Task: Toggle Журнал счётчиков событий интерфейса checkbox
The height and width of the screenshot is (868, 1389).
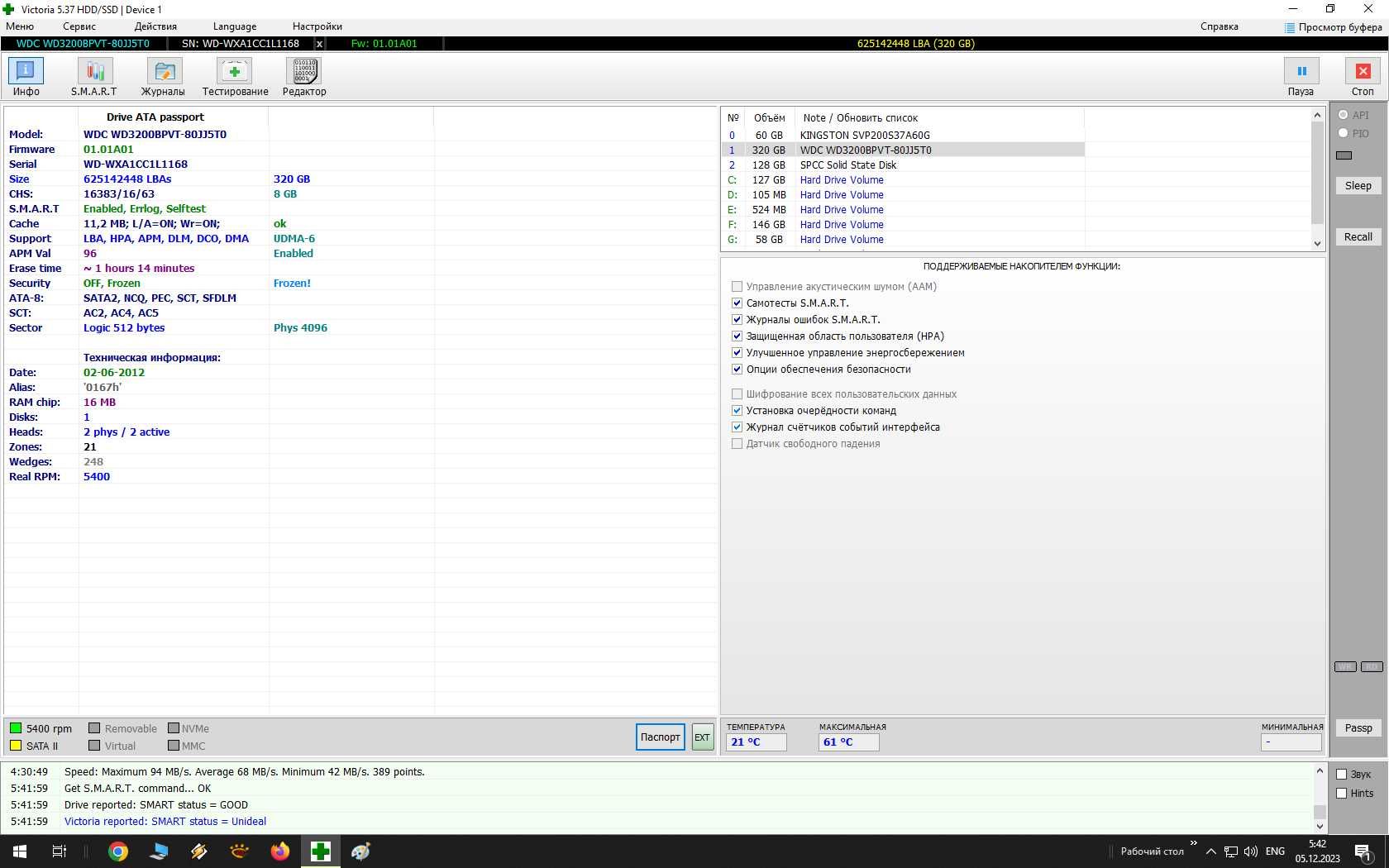Action: pos(737,427)
